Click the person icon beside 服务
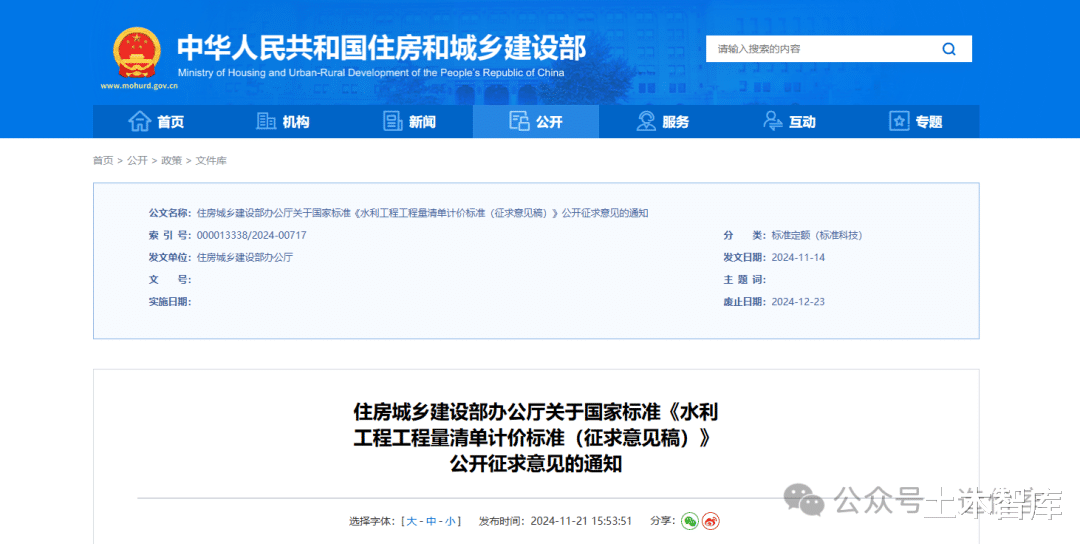 click(646, 121)
